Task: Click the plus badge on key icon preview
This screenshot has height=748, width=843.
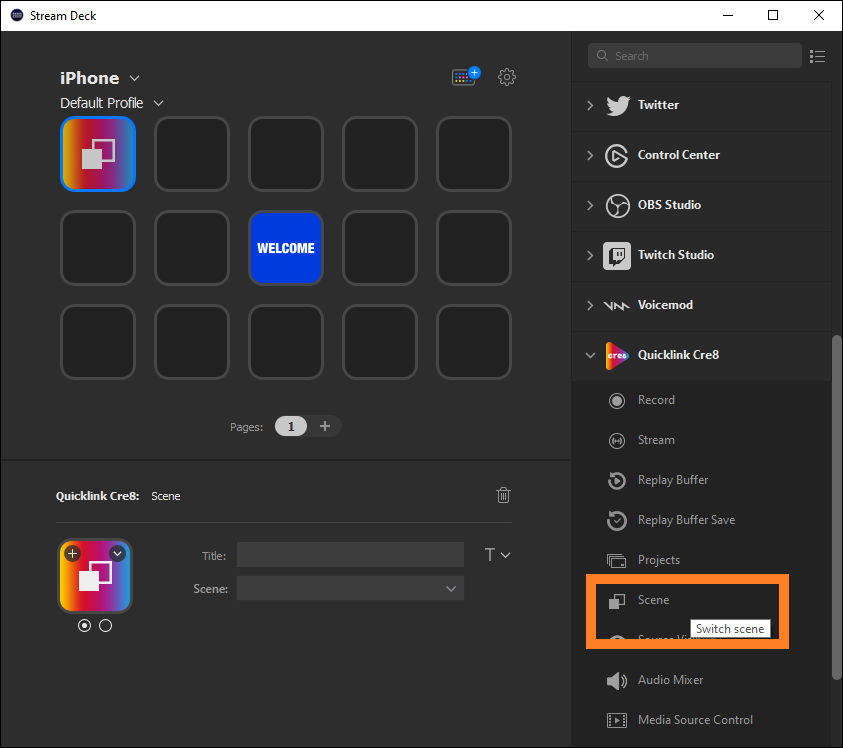Action: coord(73,553)
